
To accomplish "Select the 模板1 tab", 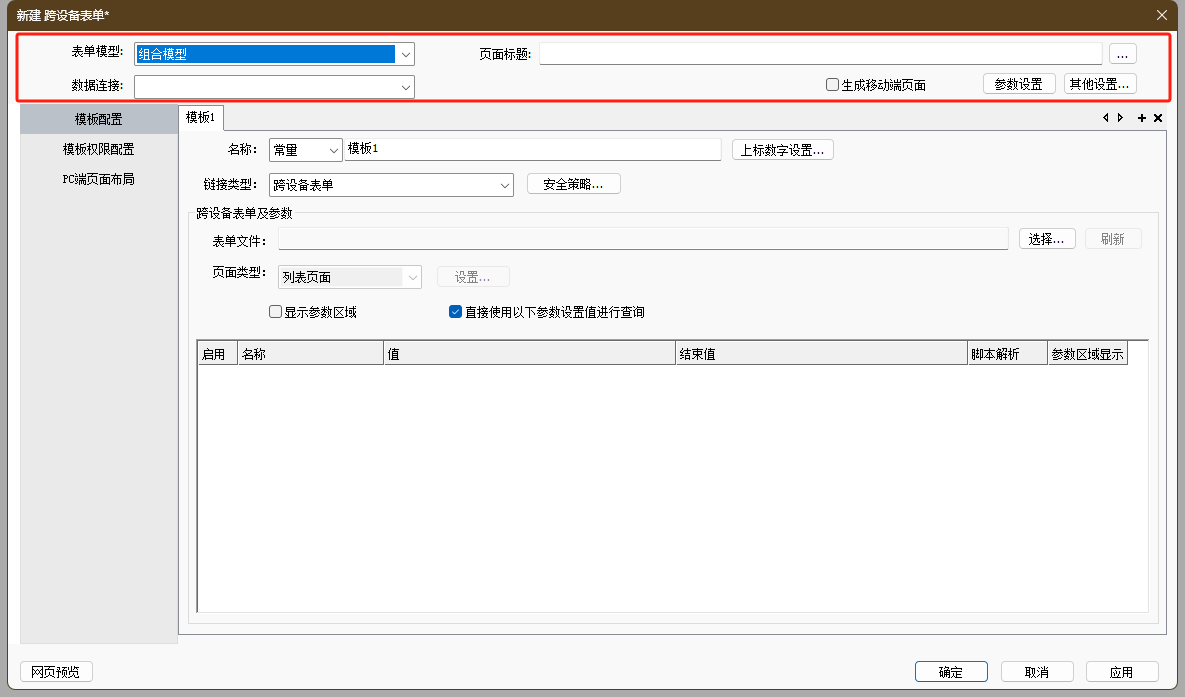I will (x=201, y=118).
